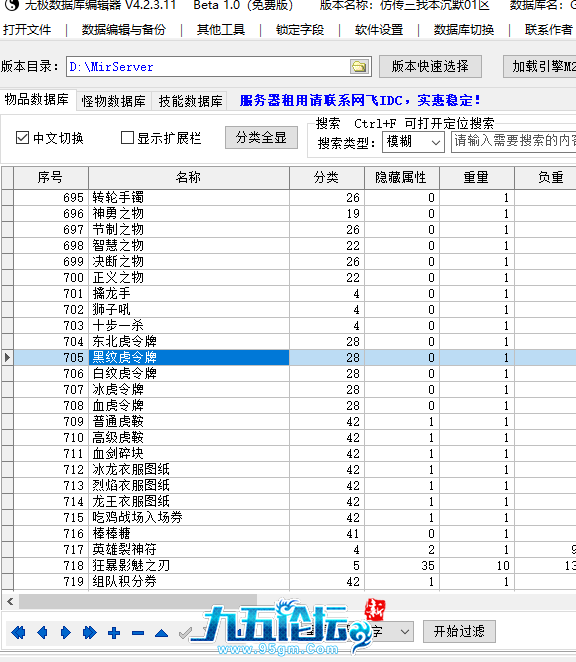Screen dimensions: 576x662
Task: Click the search content input field
Action: point(514,141)
